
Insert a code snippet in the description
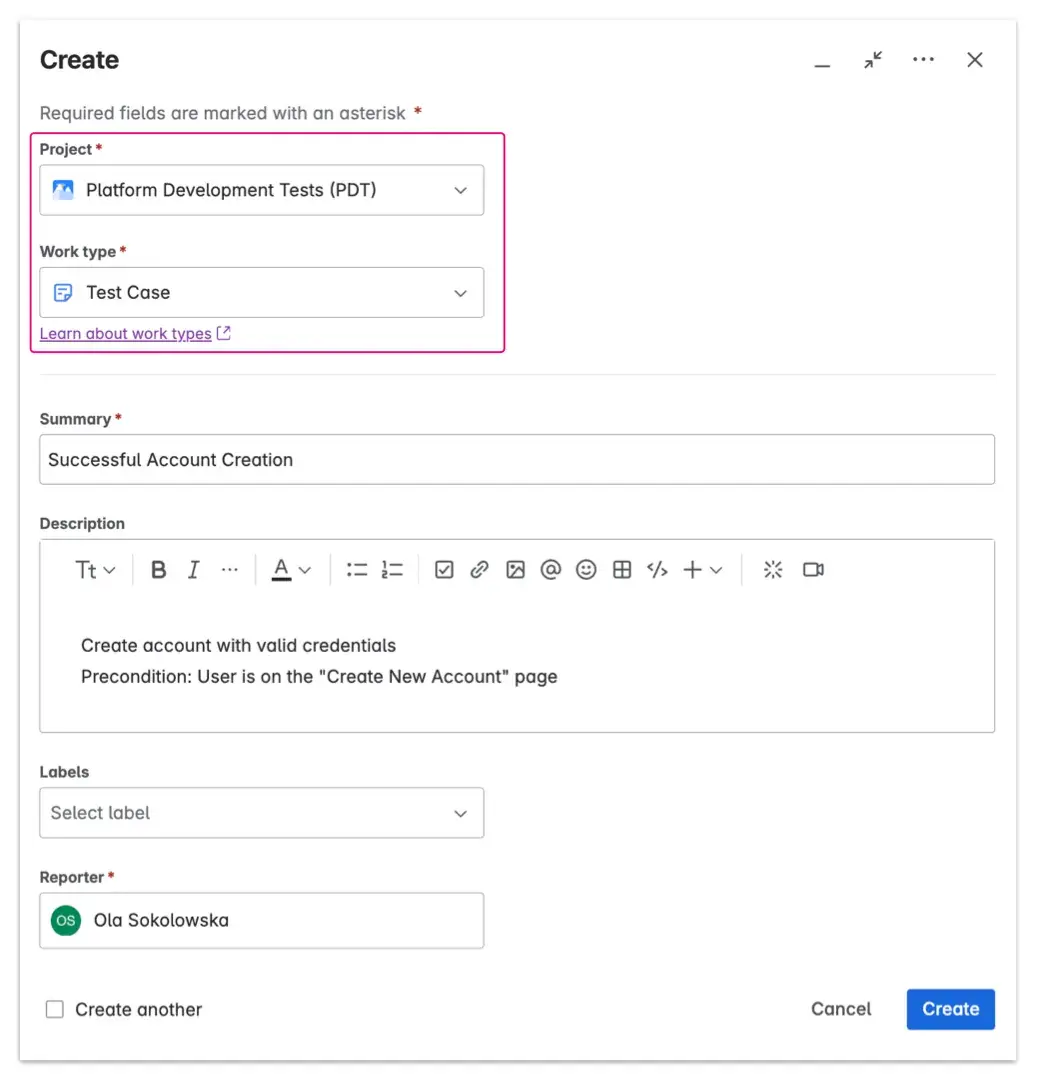click(657, 569)
